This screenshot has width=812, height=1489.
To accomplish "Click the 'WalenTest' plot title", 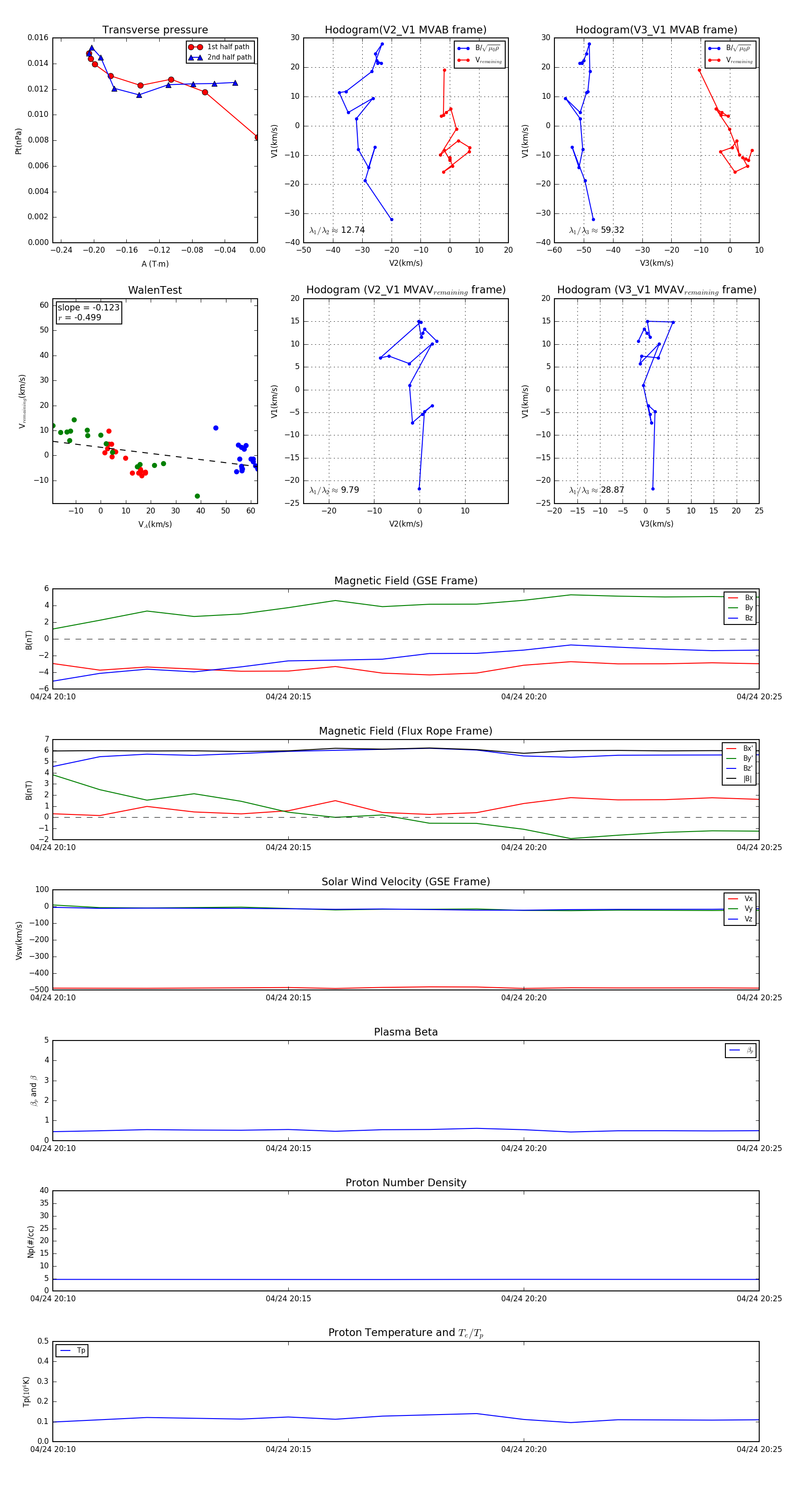I will (x=155, y=290).
